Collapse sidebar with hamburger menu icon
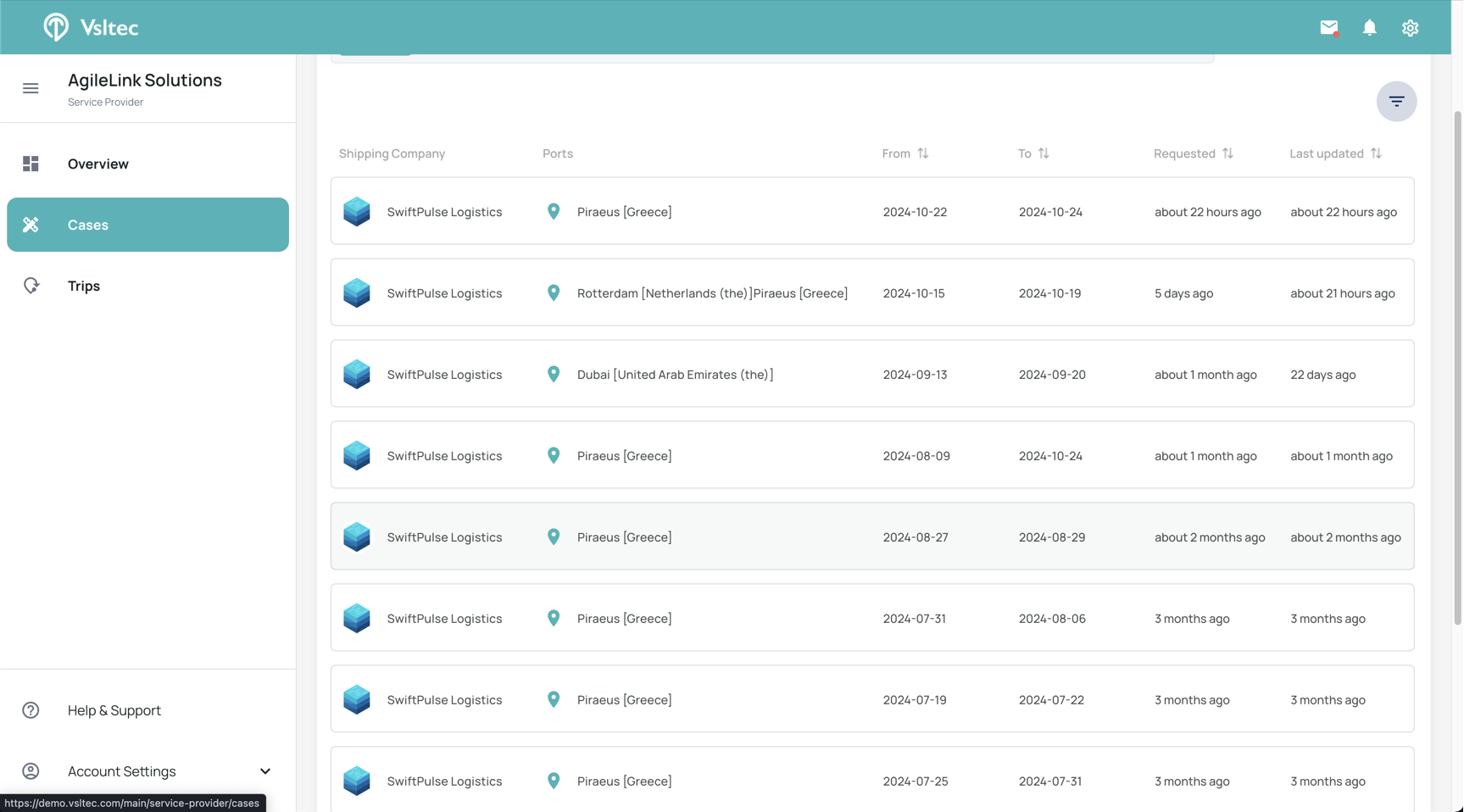This screenshot has height=812, width=1464. [x=31, y=88]
